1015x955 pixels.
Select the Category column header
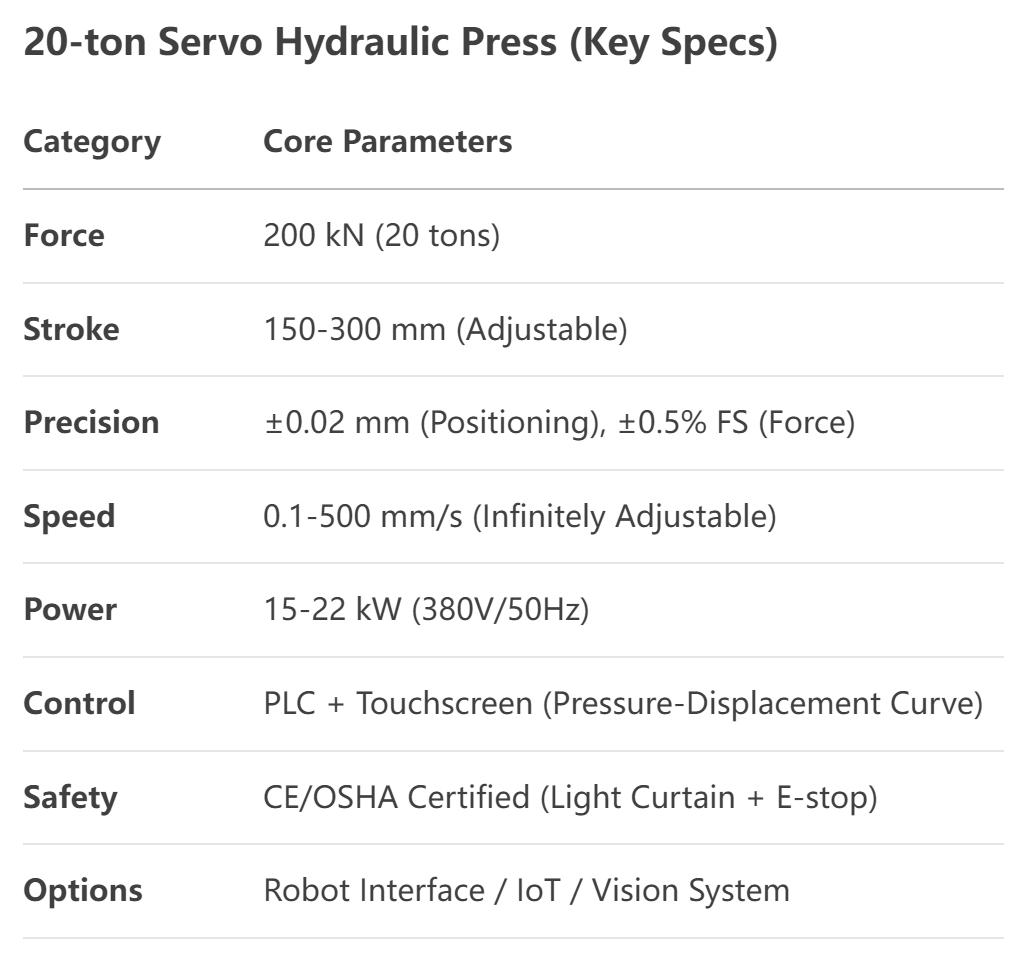click(93, 142)
